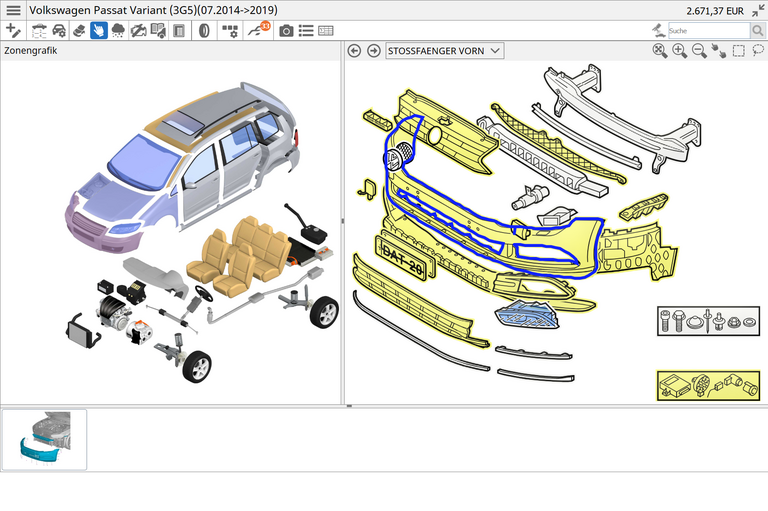Click the engine block in the Zonengrafik
Viewport: 768px width, 511px height.
pos(114,311)
